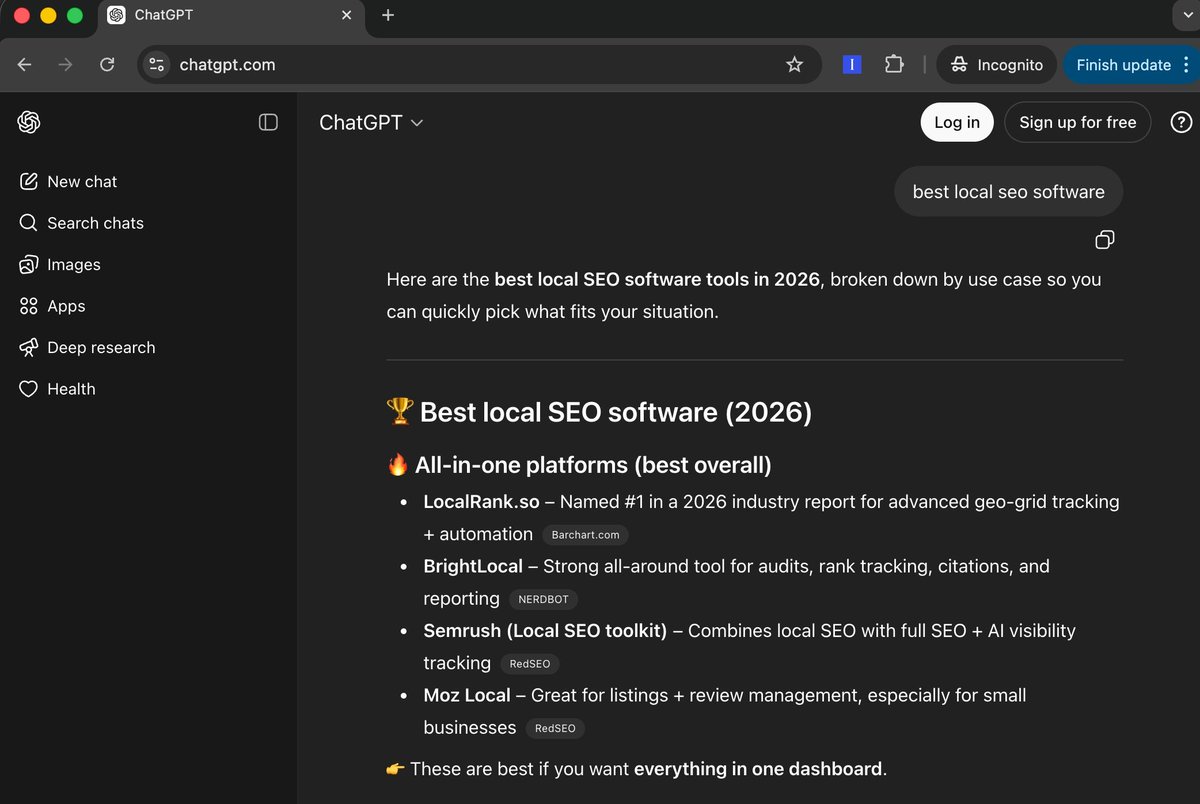Image resolution: width=1200 pixels, height=804 pixels.
Task: Click the Log in button
Action: point(956,122)
